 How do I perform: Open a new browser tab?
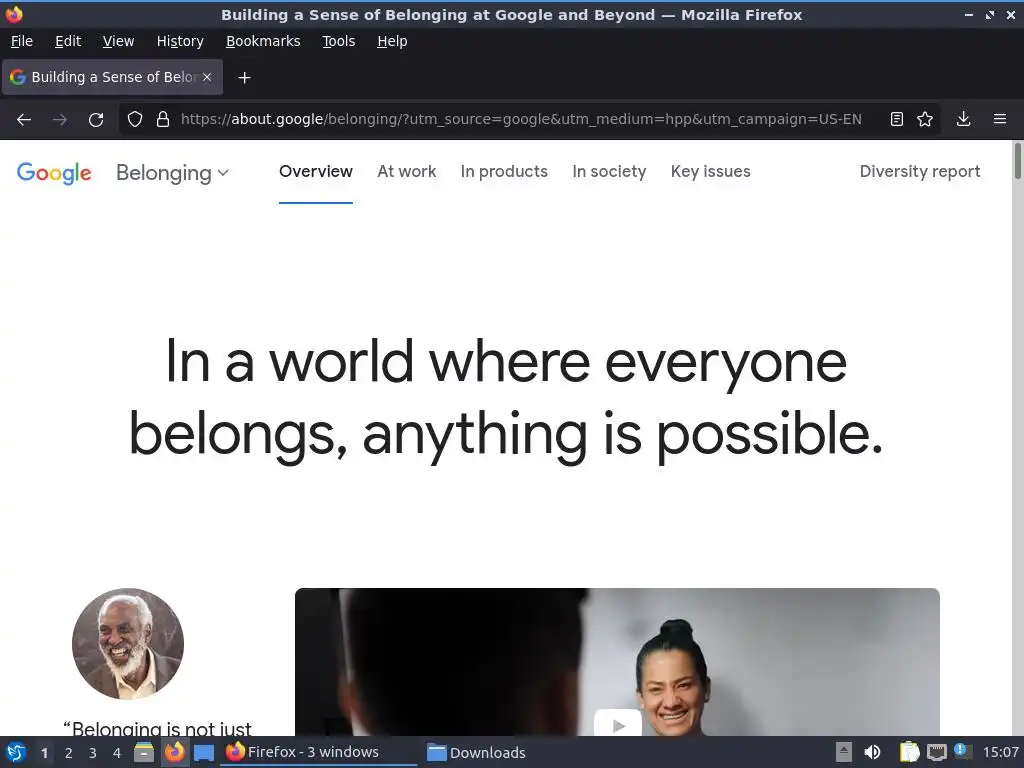pos(244,78)
